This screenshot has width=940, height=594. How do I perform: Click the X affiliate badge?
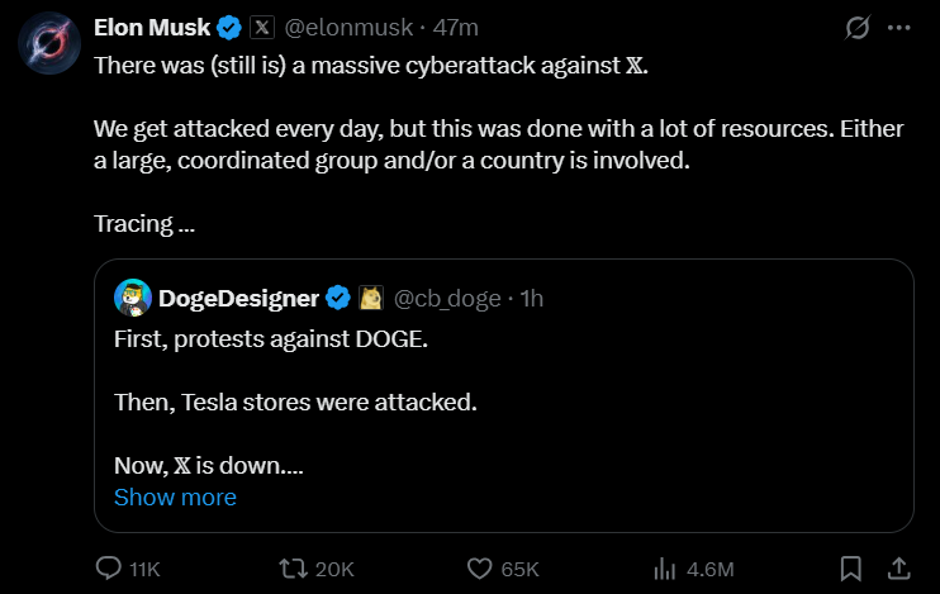coord(261,28)
